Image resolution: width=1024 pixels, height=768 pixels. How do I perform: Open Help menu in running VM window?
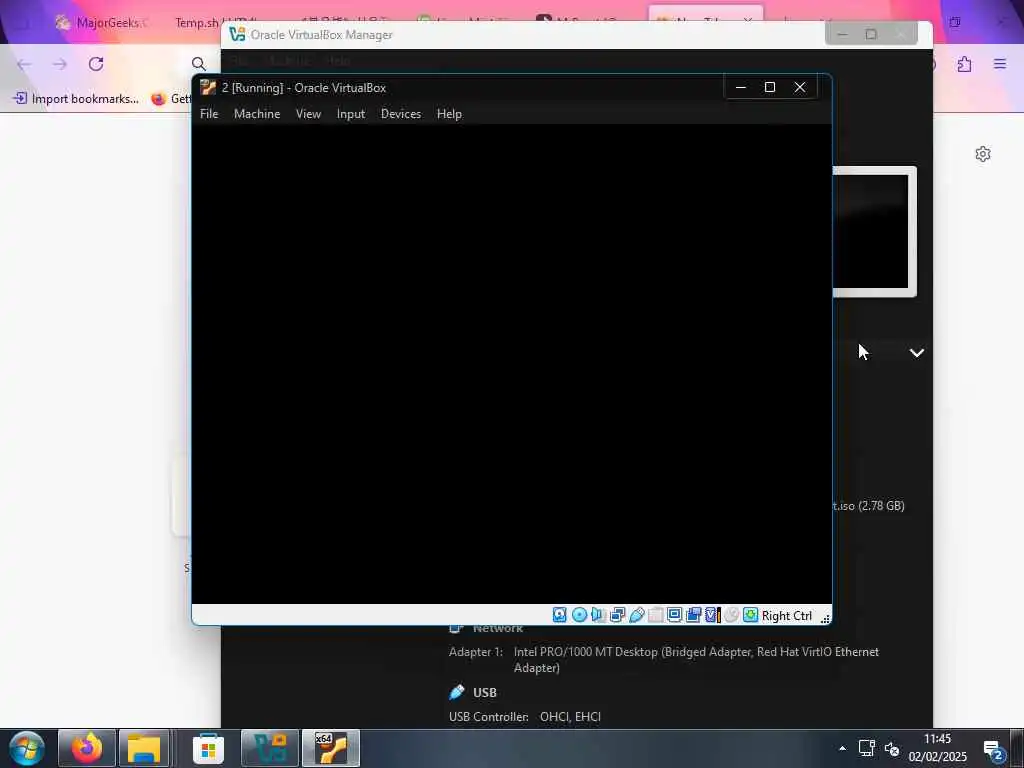[x=449, y=114]
